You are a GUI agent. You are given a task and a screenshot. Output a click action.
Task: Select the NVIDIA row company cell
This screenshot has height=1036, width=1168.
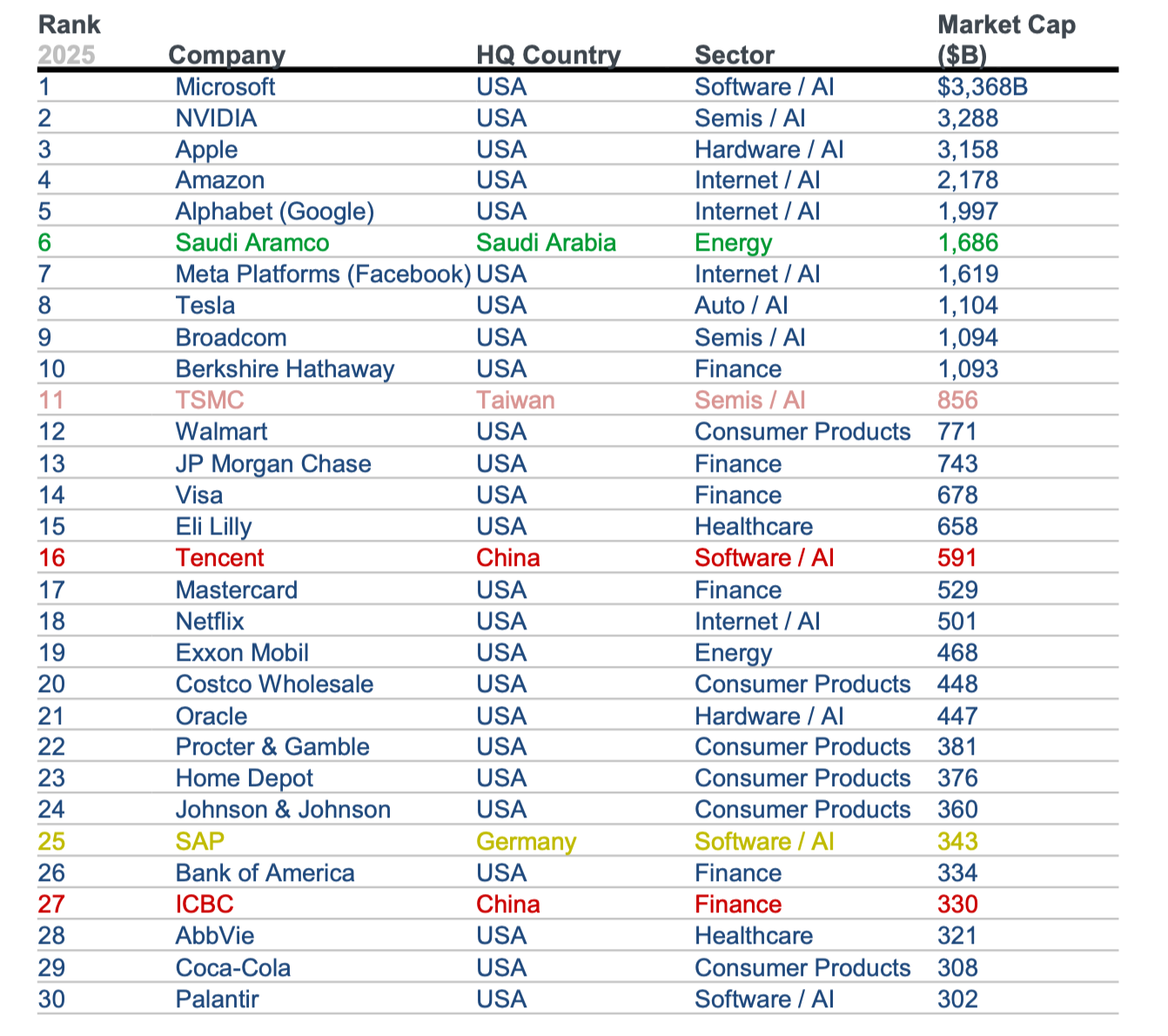(x=216, y=118)
